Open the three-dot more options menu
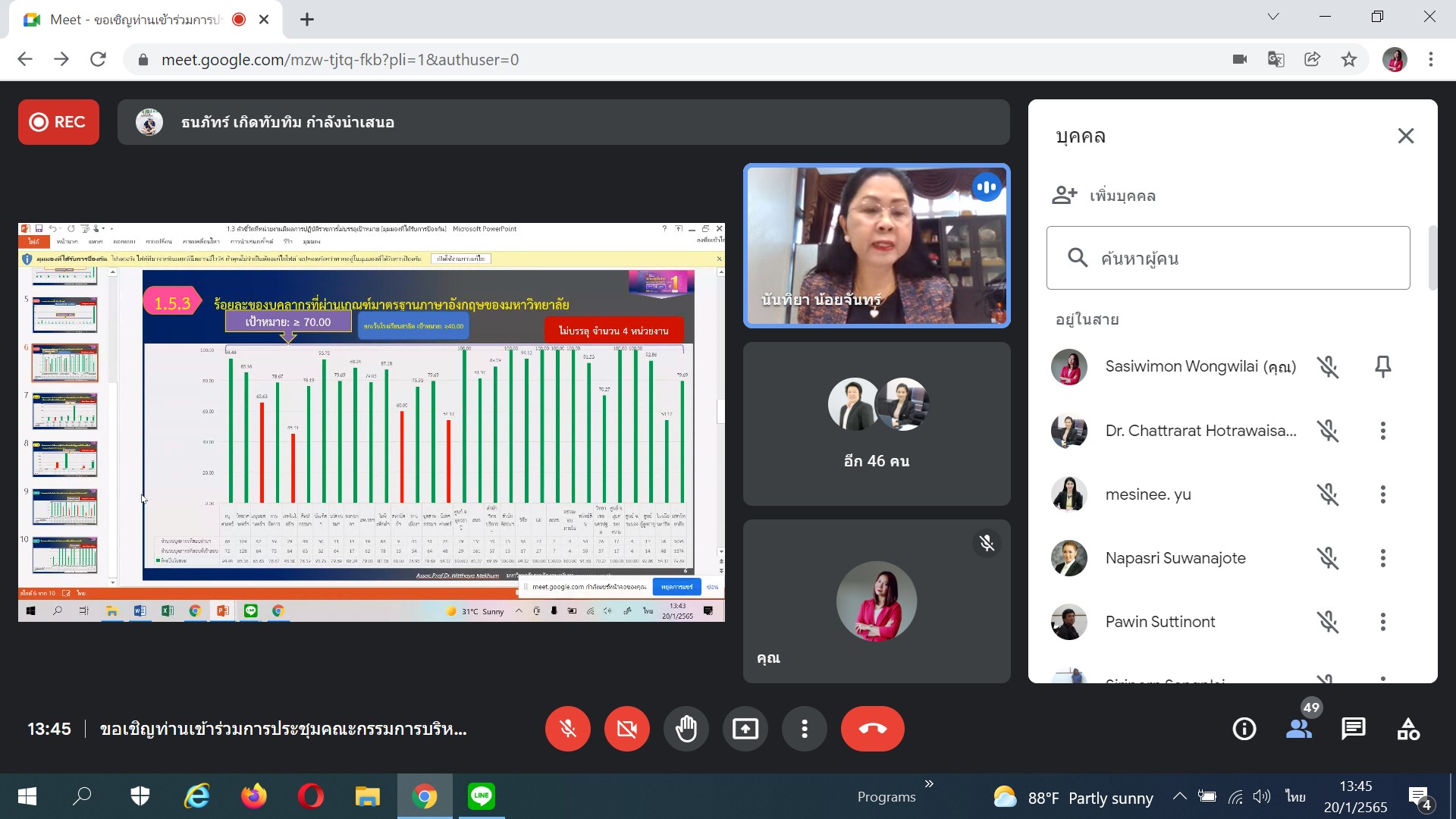Image resolution: width=1456 pixels, height=819 pixels. pos(804,729)
